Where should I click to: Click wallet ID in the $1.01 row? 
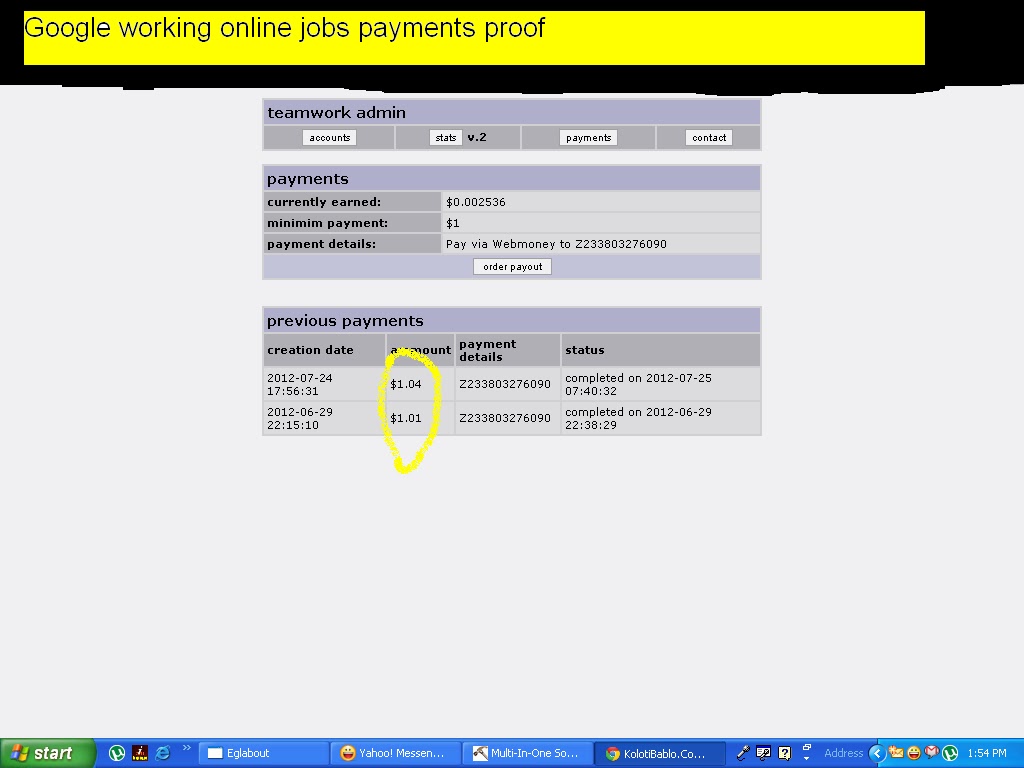pos(505,418)
